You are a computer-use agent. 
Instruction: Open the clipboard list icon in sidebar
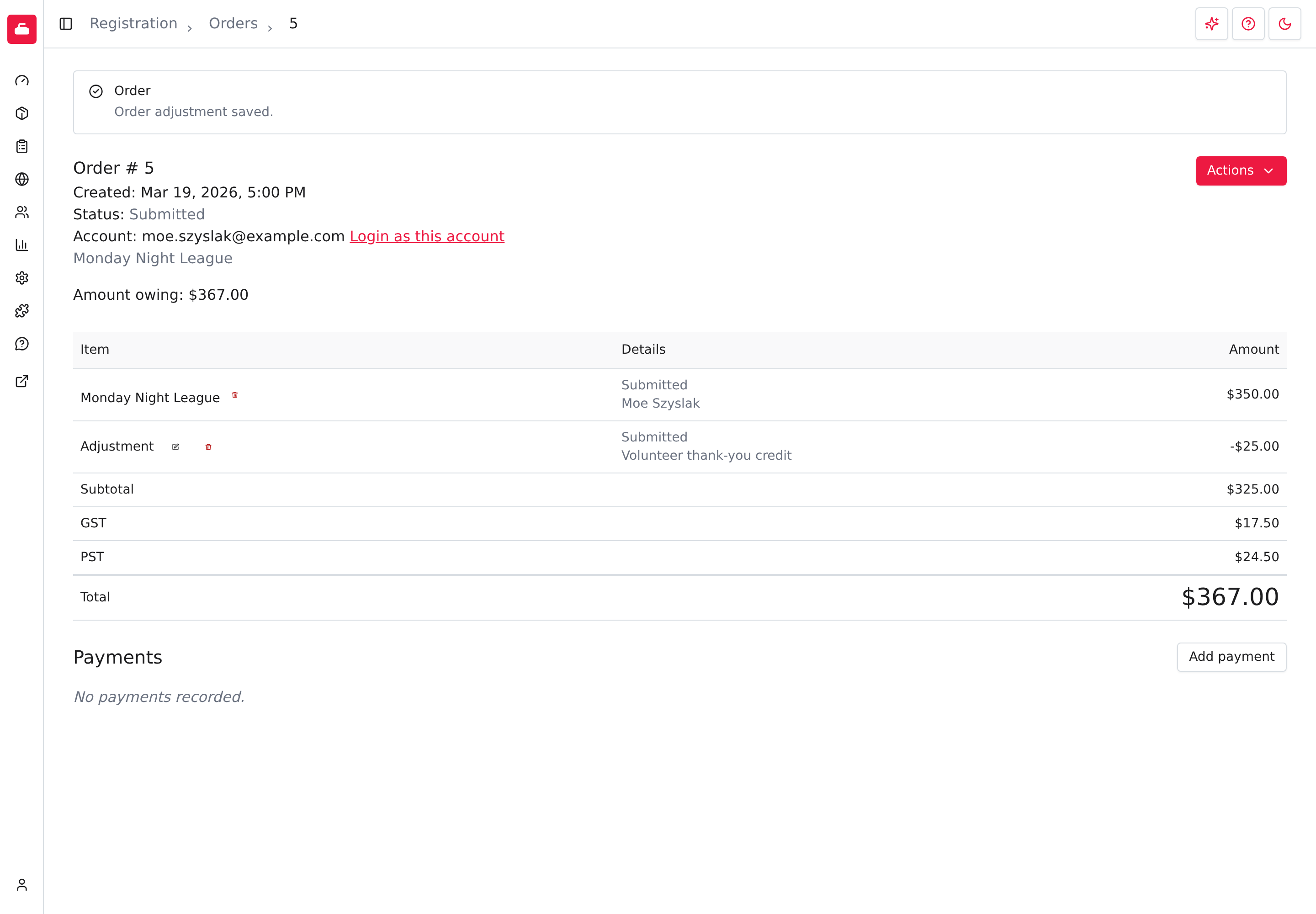click(x=22, y=147)
